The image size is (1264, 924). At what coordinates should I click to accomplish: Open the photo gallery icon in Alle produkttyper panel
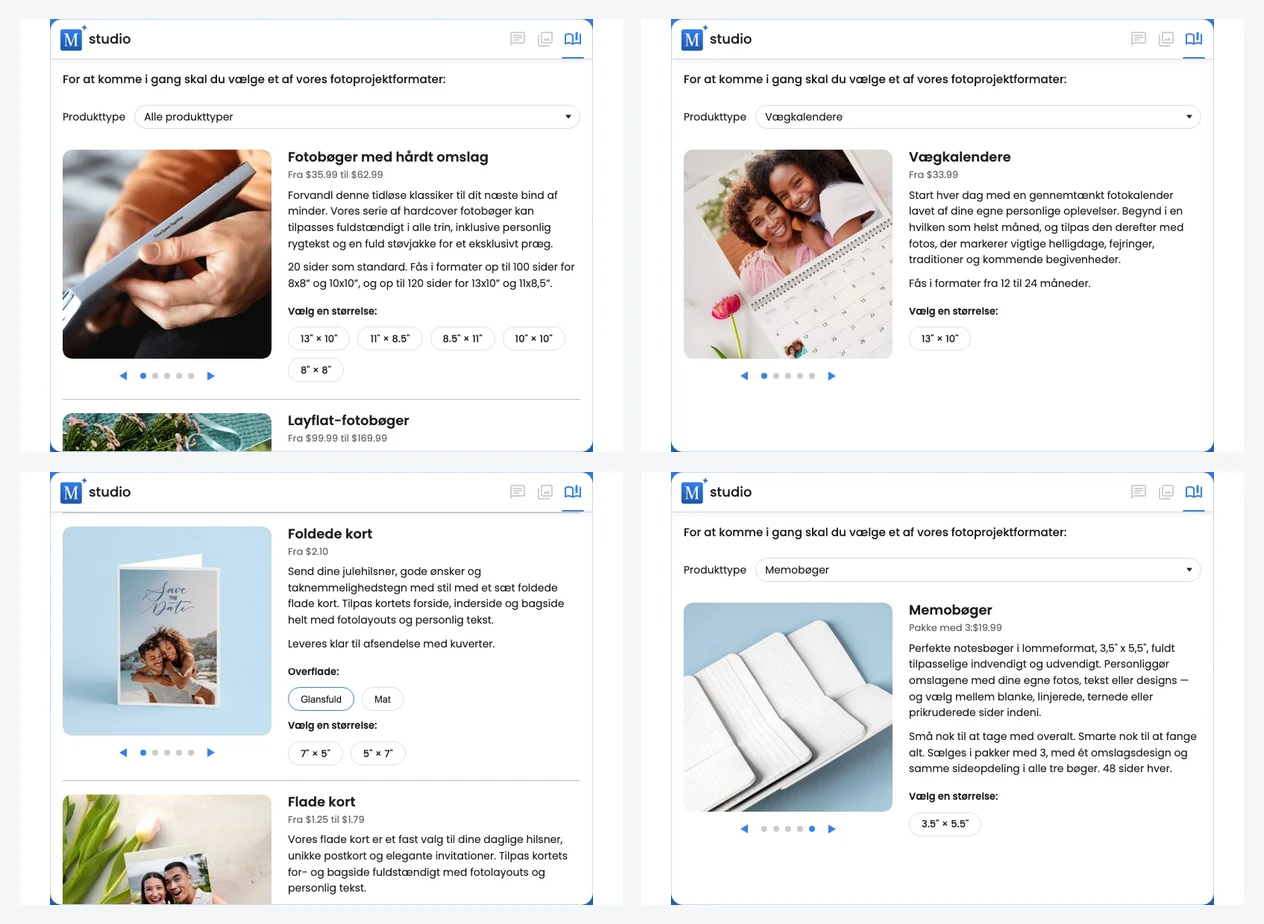545,39
